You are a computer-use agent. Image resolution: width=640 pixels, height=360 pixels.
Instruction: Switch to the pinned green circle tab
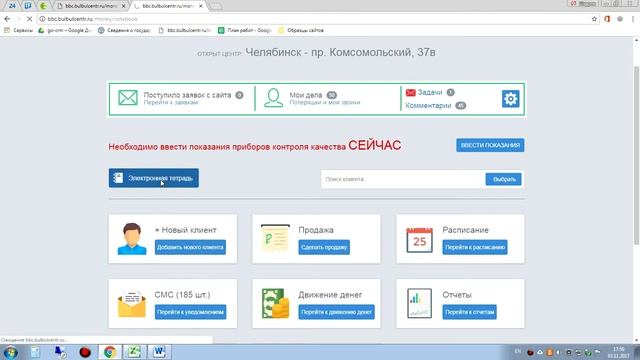43,6
